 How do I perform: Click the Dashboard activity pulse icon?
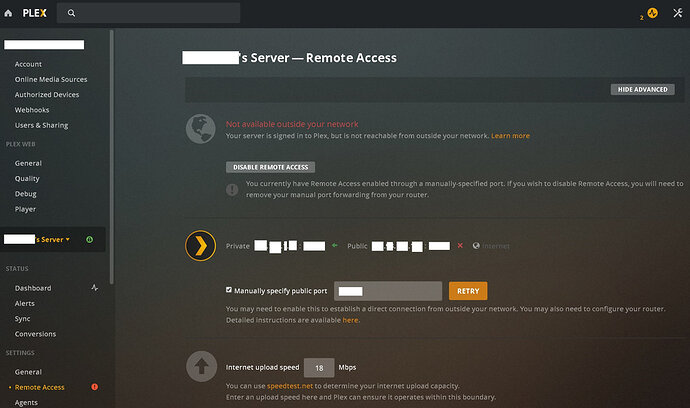tap(95, 288)
